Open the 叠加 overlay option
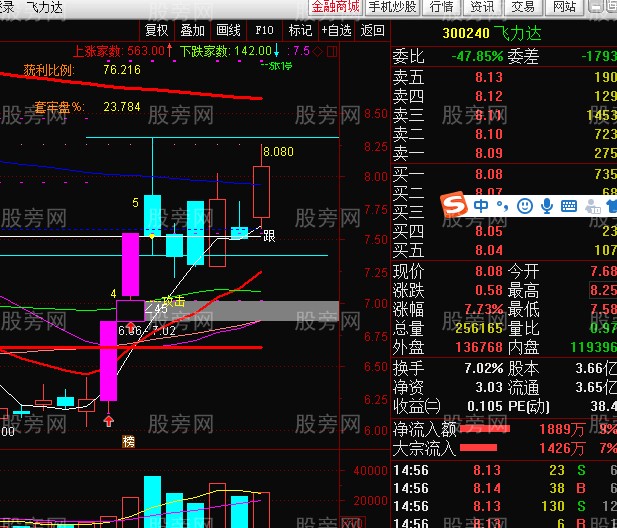The height and width of the screenshot is (528, 617). pos(192,30)
